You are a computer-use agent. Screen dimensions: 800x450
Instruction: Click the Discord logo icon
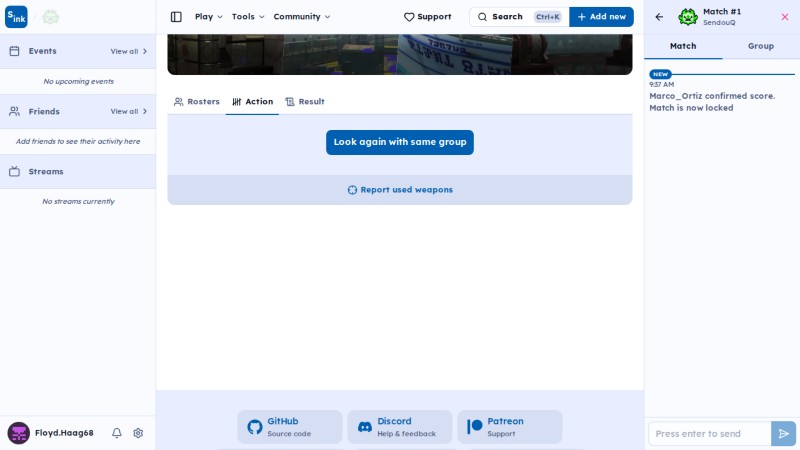coord(365,427)
